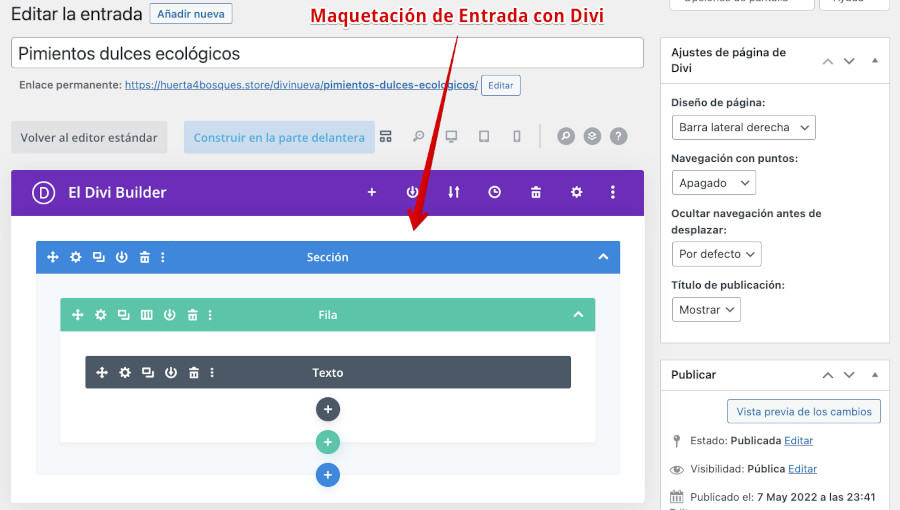
Task: Add new row with green plus button
Action: (x=328, y=442)
